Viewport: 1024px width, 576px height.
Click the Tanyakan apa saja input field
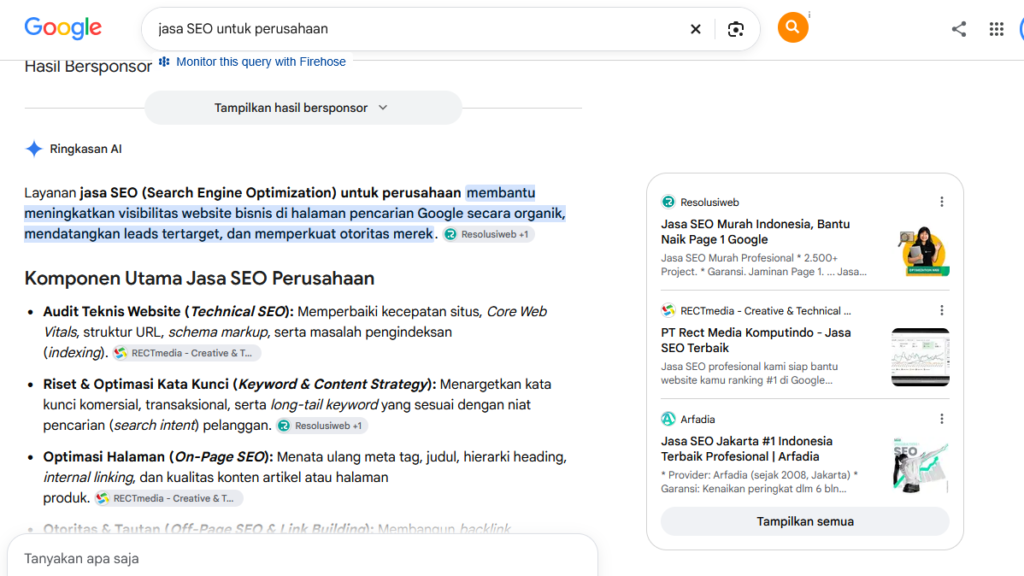pos(302,558)
